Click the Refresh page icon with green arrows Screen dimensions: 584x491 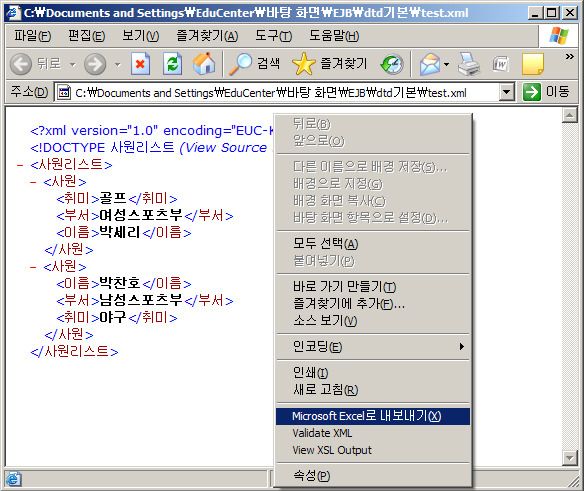point(172,64)
